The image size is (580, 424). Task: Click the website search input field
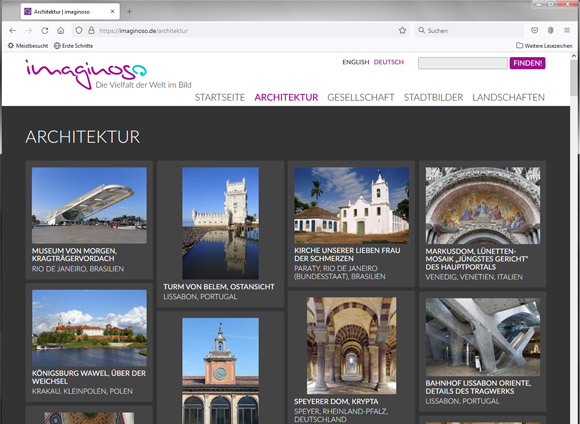(463, 63)
